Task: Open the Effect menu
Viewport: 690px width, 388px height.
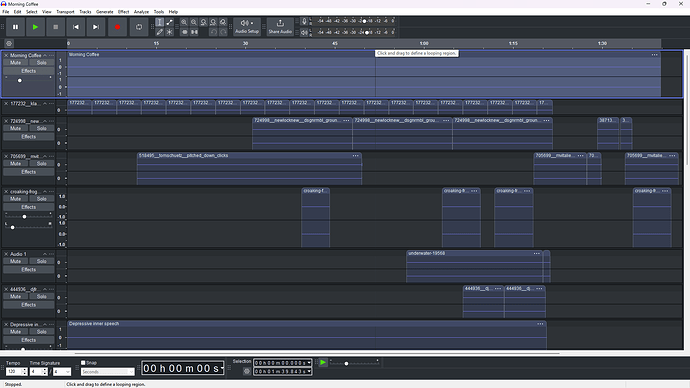Action: pyautogui.click(x=124, y=12)
